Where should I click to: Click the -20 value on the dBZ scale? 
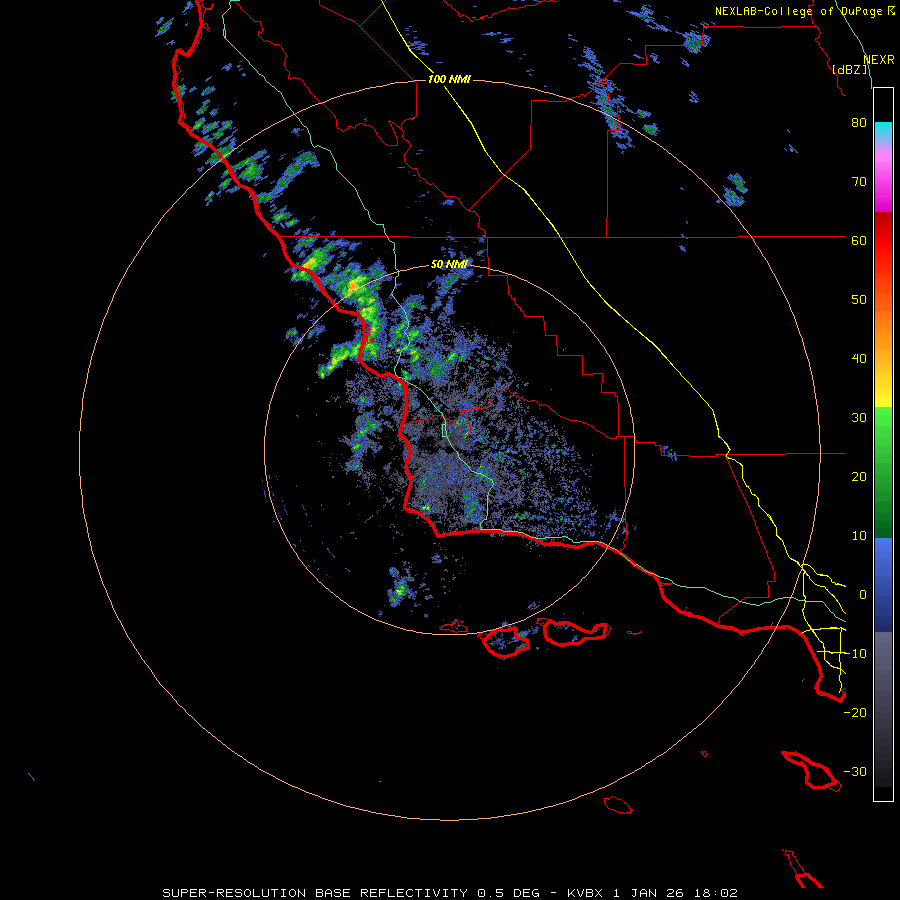[855, 713]
